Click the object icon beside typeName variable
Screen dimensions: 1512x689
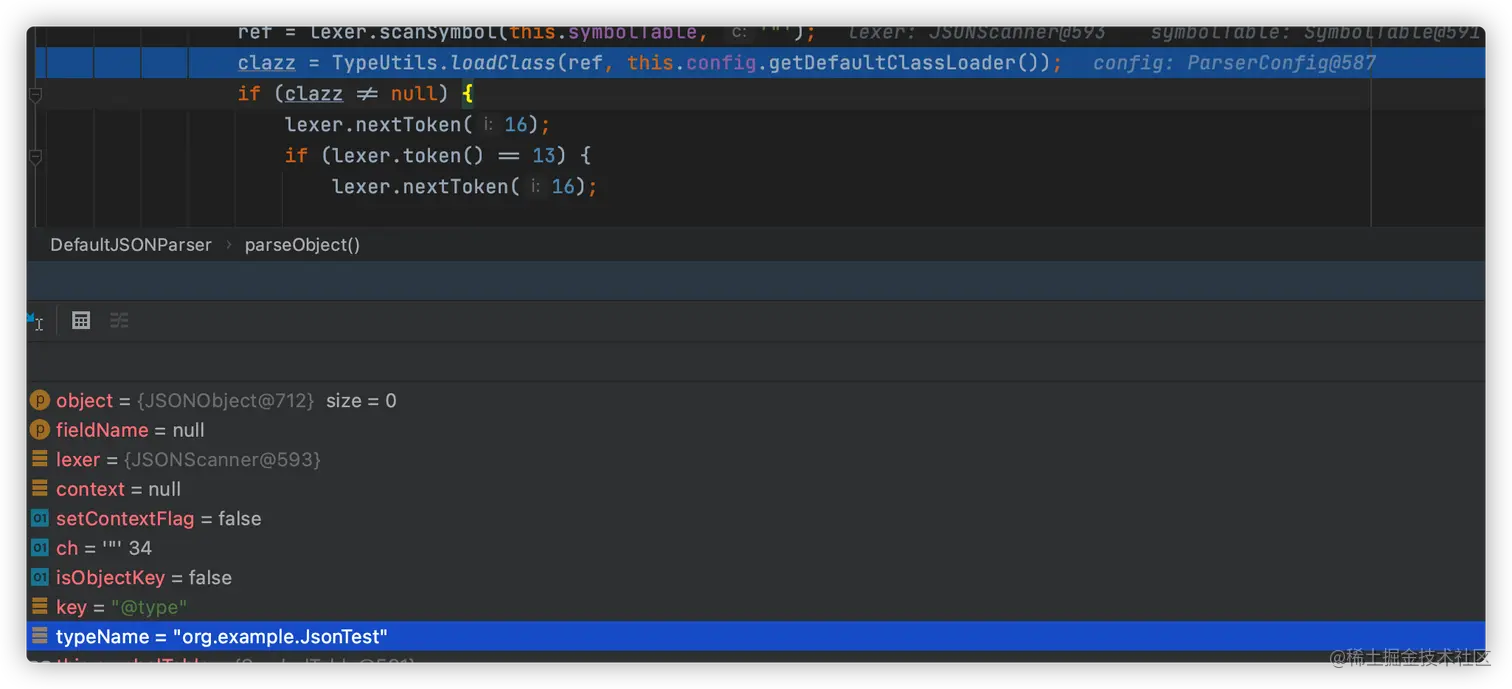39,636
